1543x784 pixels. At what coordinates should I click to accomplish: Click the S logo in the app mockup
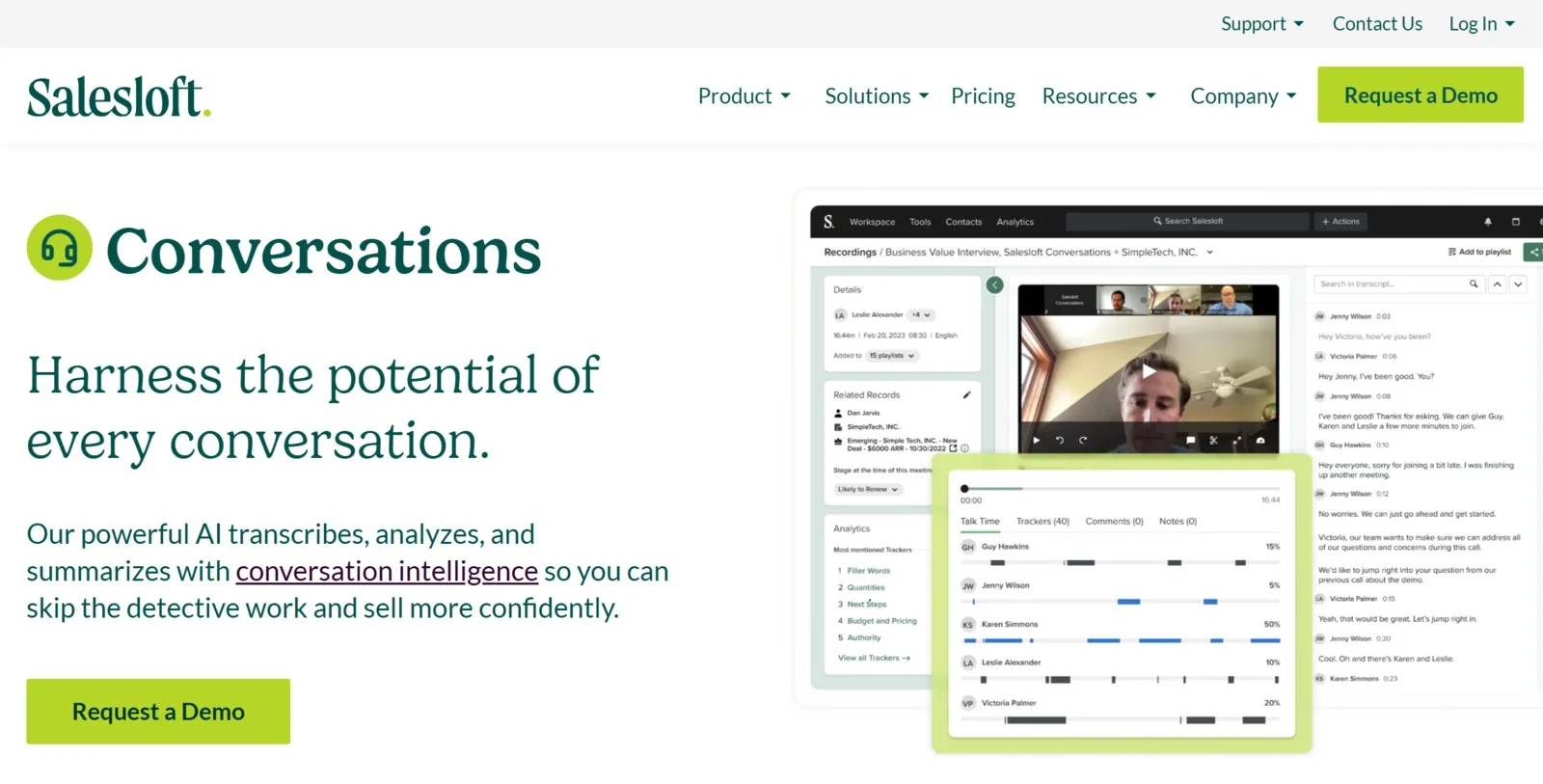[828, 222]
